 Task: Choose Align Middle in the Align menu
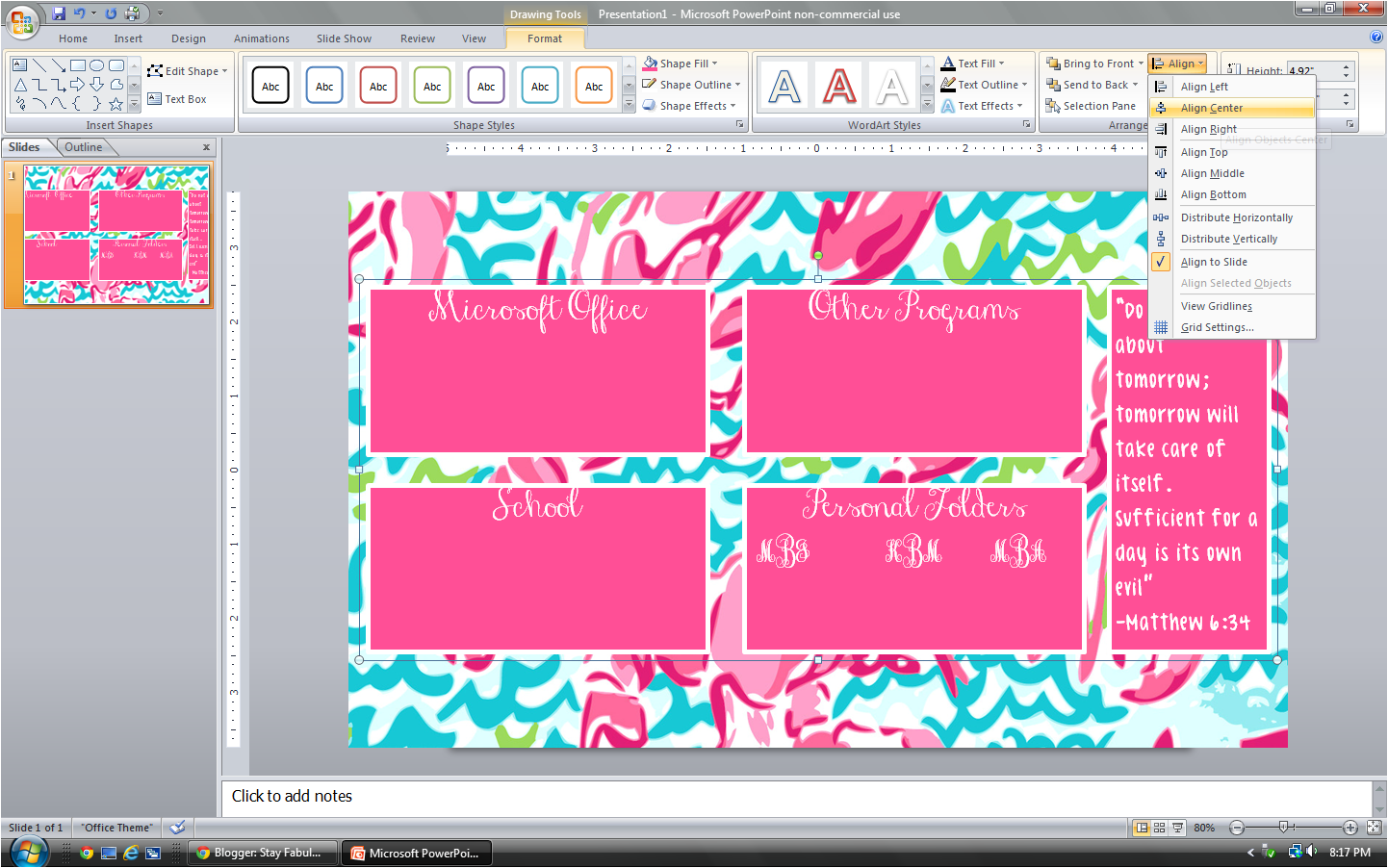[1232, 173]
